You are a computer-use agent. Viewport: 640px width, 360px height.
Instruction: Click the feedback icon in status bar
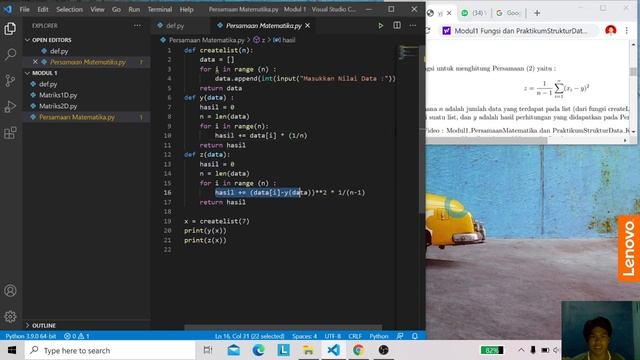(x=400, y=336)
